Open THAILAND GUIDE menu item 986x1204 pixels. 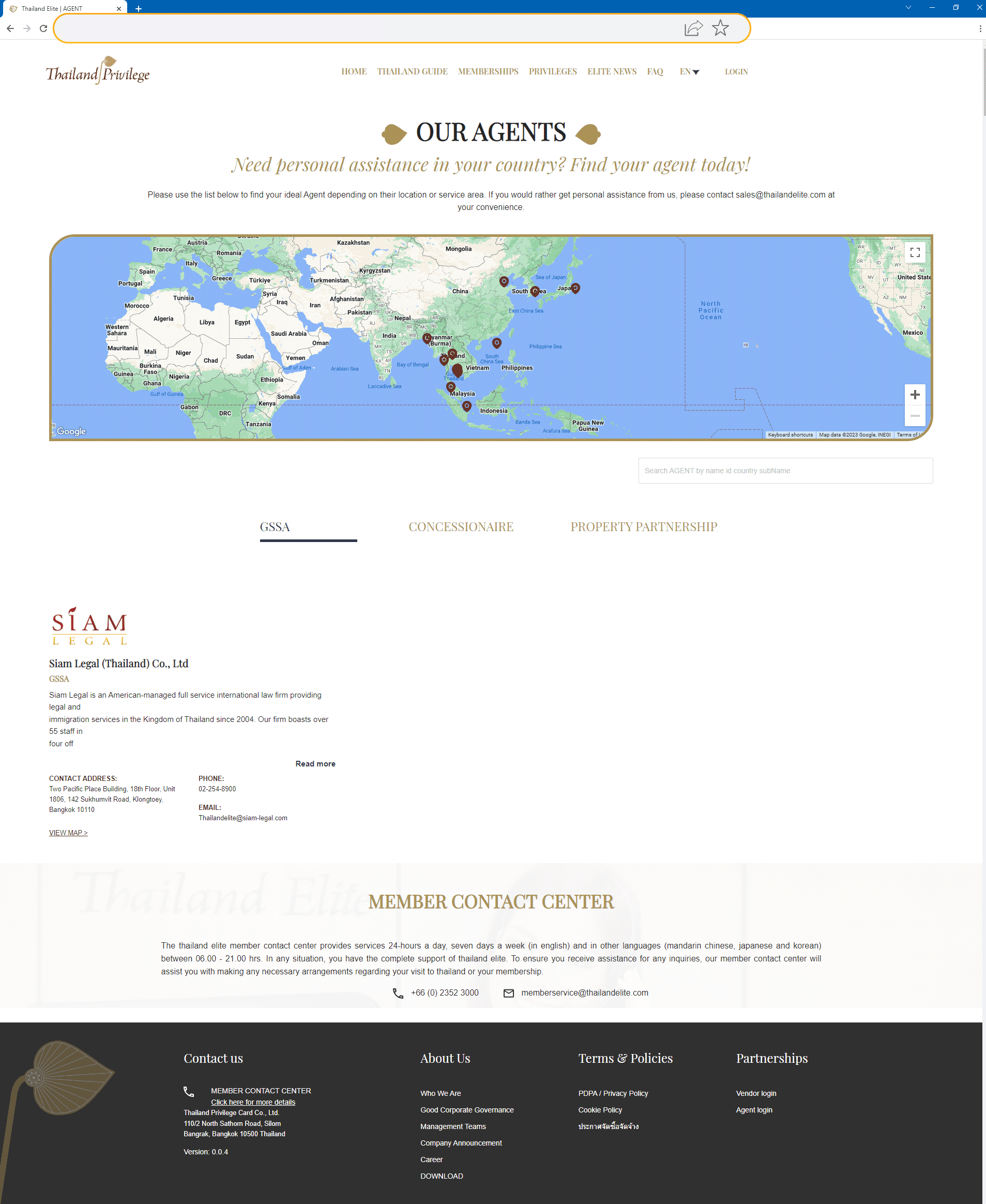click(413, 71)
